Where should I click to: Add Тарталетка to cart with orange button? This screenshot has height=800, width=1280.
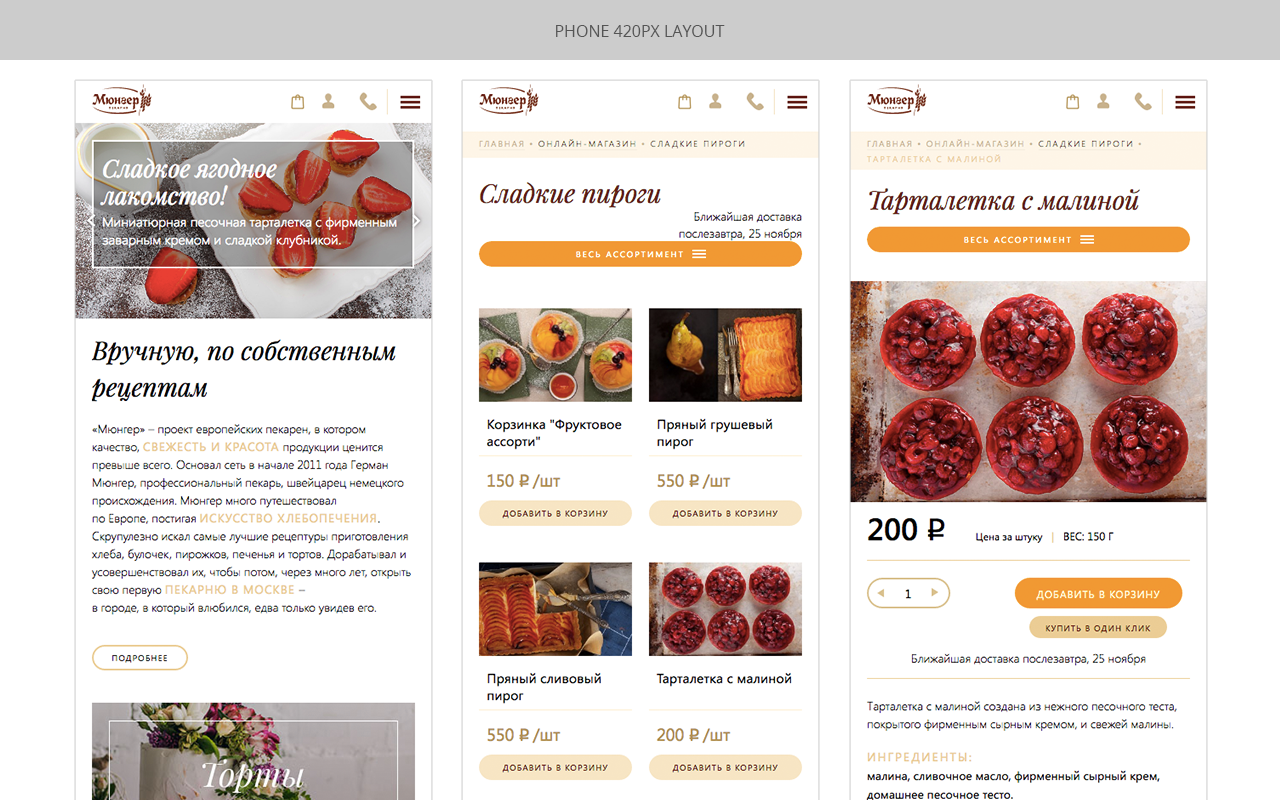click(1098, 593)
